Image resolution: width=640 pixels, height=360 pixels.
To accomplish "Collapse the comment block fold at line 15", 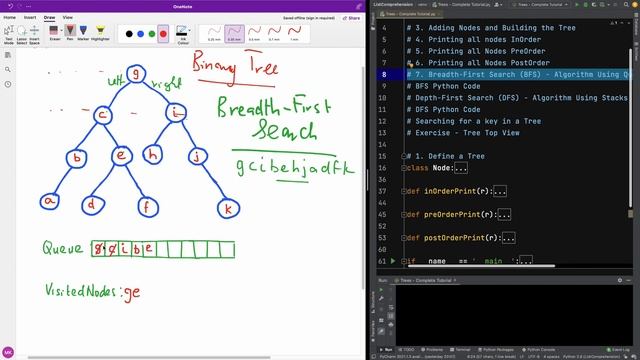I will [404, 156].
